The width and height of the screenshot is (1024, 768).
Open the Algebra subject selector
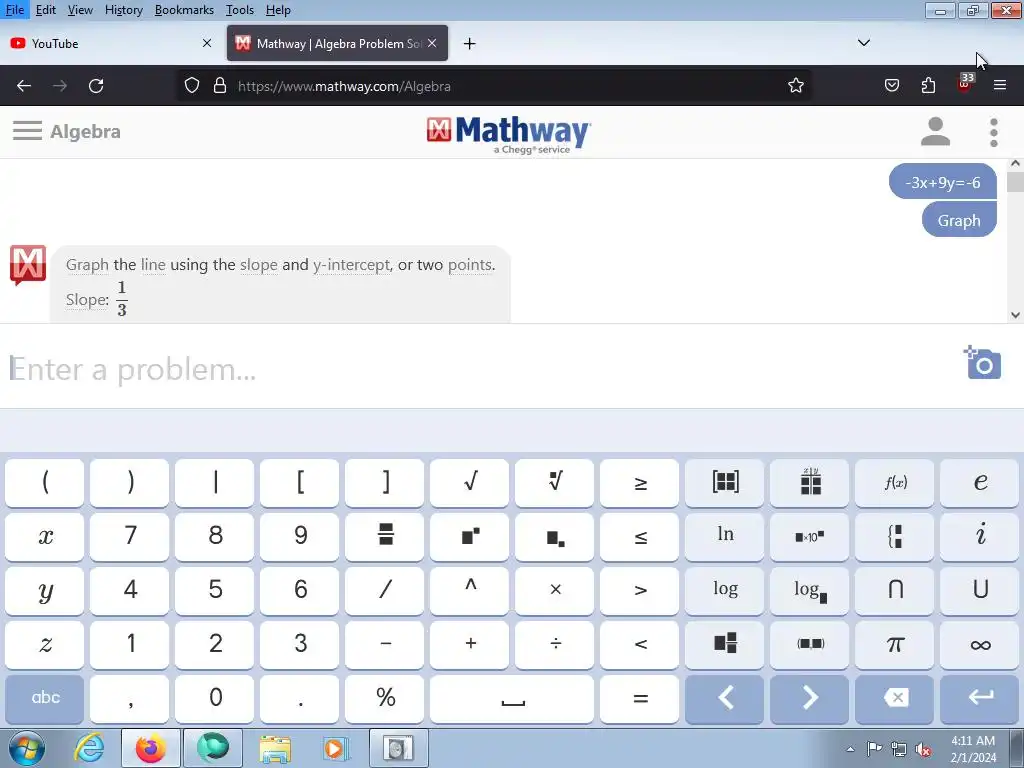86,131
